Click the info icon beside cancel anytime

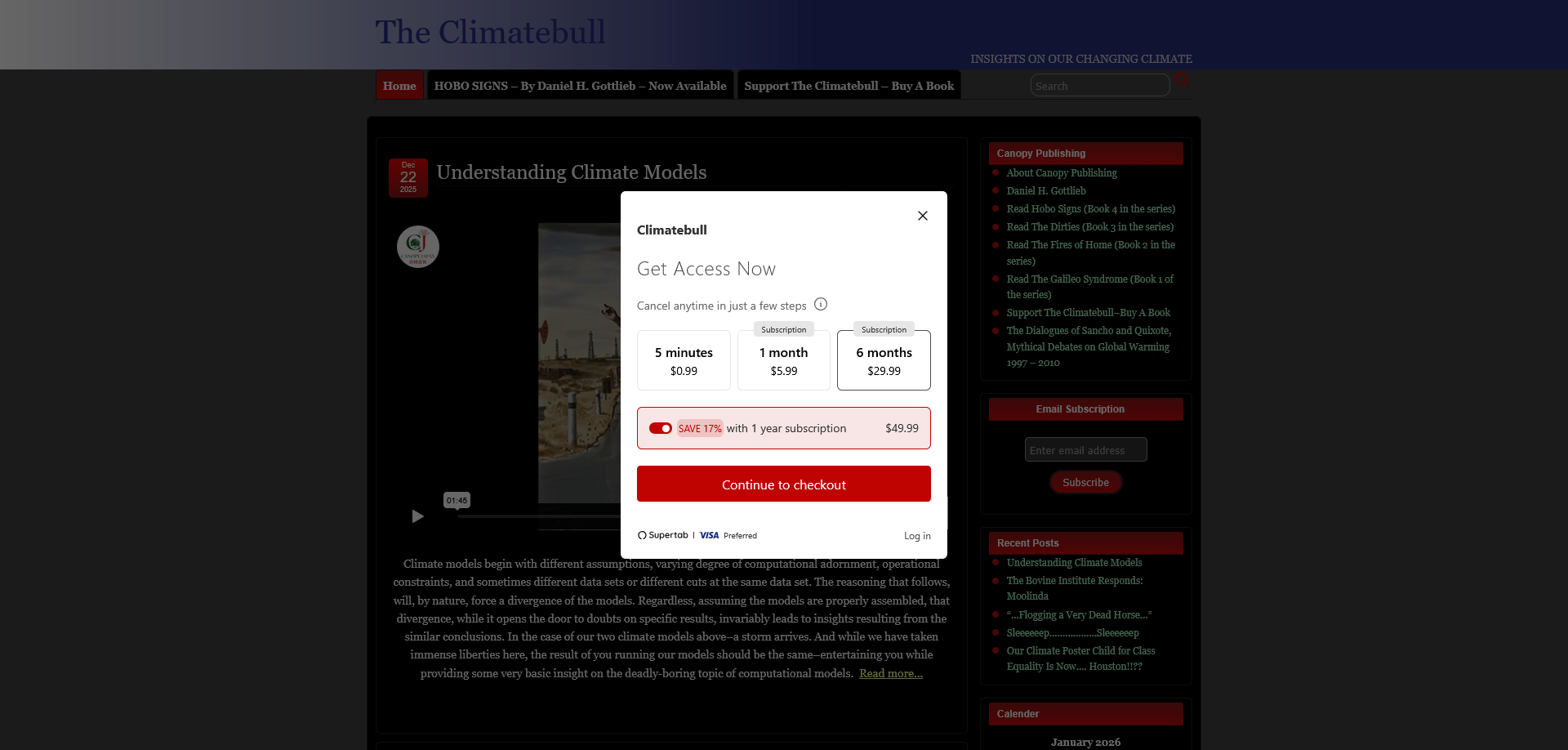(x=821, y=304)
